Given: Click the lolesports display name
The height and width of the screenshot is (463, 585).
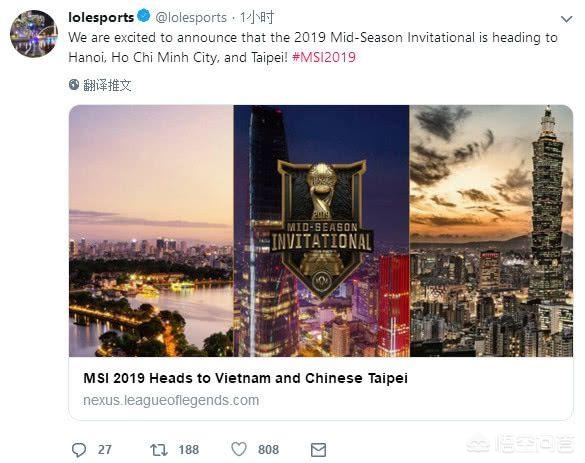Looking at the screenshot, I should [x=101, y=17].
